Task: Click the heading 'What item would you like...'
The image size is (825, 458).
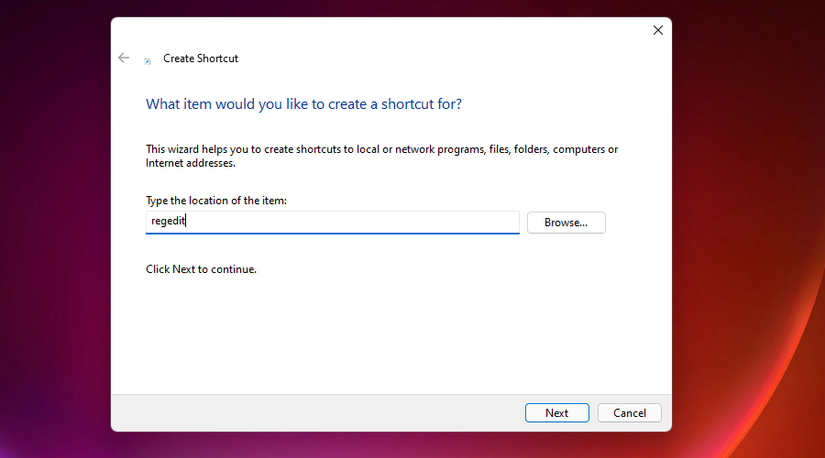Action: (304, 104)
